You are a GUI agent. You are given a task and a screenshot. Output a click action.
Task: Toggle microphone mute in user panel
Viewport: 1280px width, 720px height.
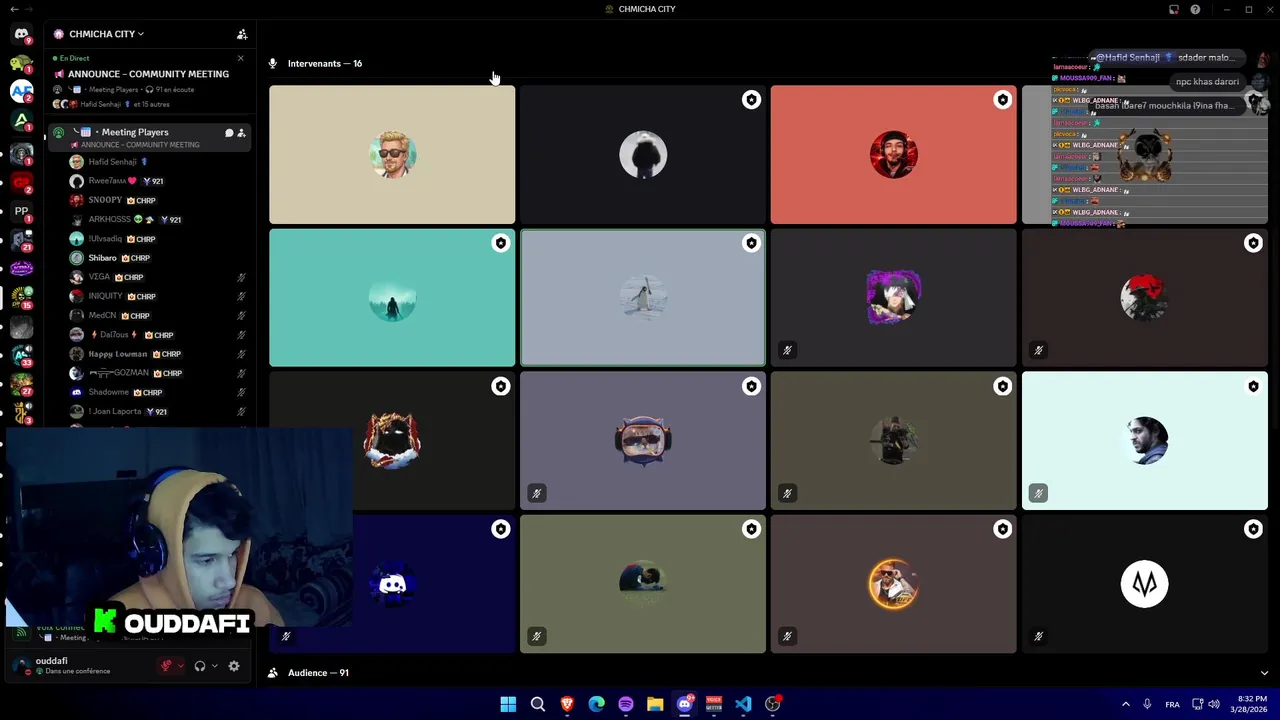[166, 666]
